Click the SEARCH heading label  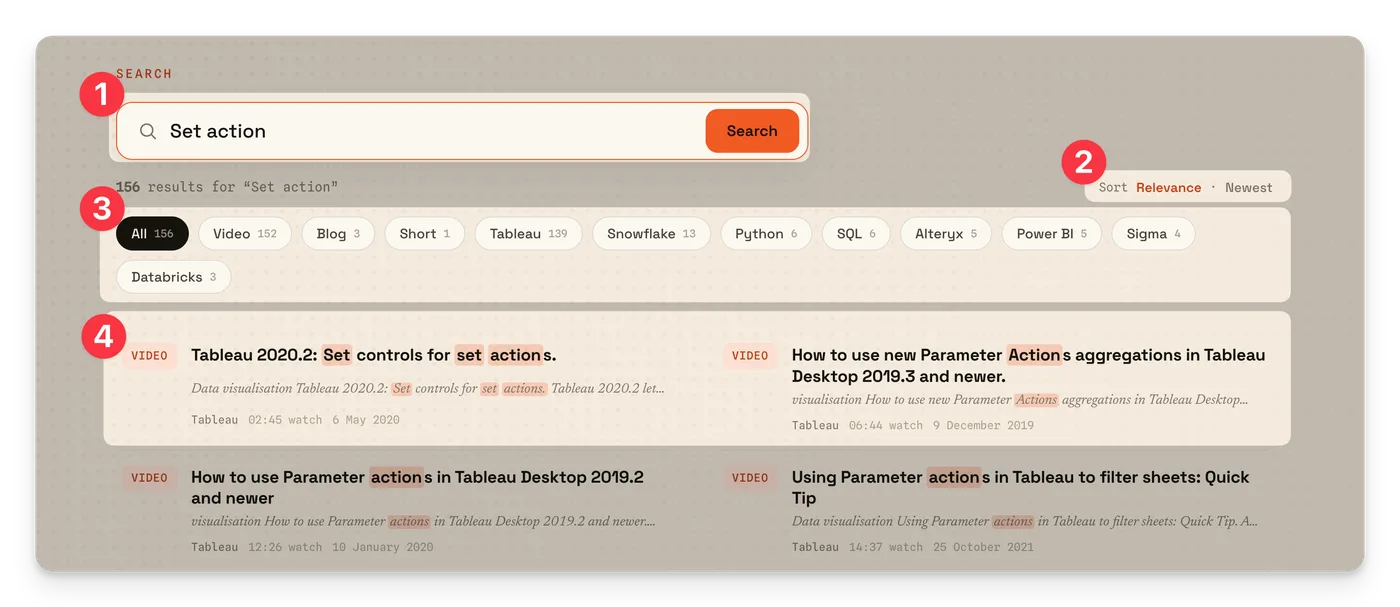pos(144,74)
